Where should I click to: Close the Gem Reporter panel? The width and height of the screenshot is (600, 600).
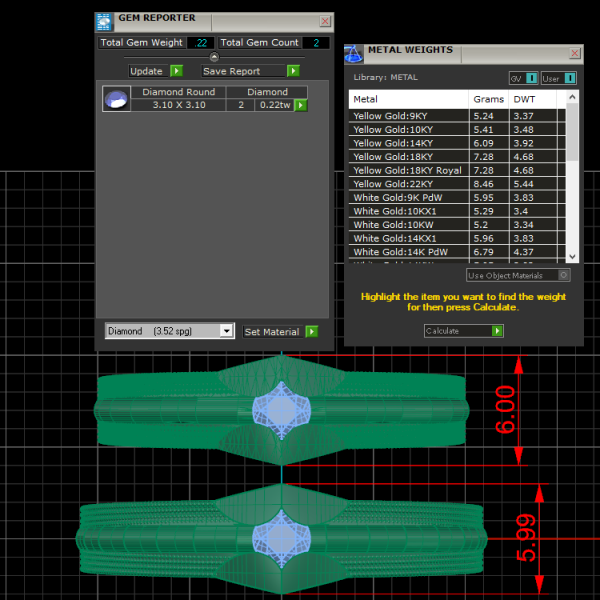tap(325, 21)
